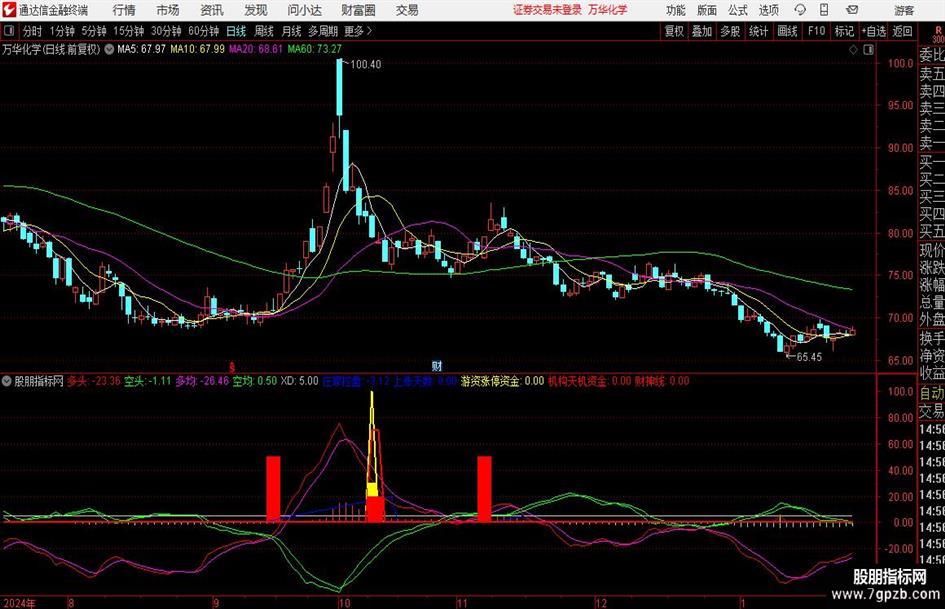Screen dimensions: 945x609
Task: Click the 复权 toolbar button
Action: [674, 31]
